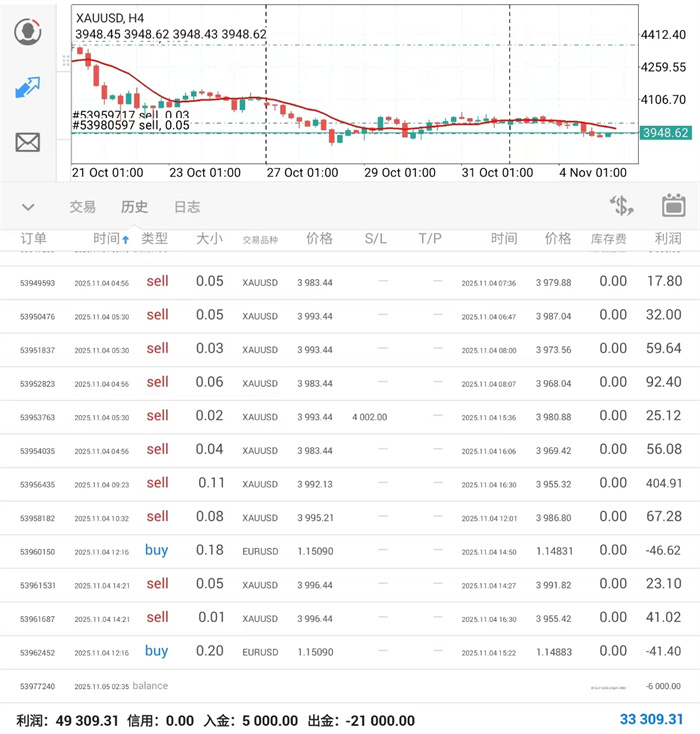Grab the dotted handle beside the chart

(66, 60)
